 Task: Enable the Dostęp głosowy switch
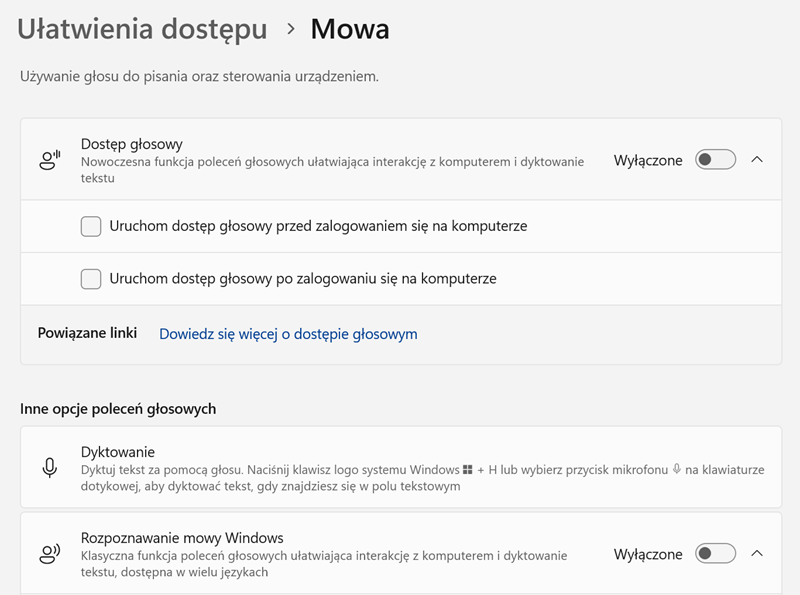tap(715, 160)
